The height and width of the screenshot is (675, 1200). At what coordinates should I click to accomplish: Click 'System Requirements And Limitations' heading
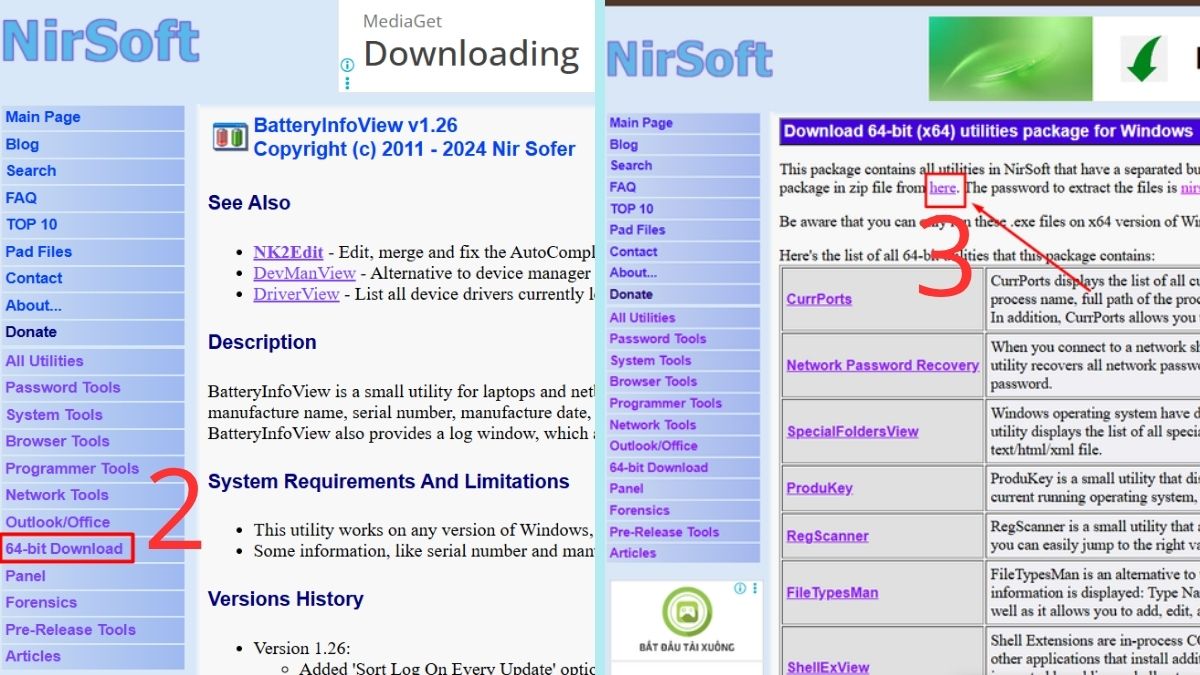[389, 482]
